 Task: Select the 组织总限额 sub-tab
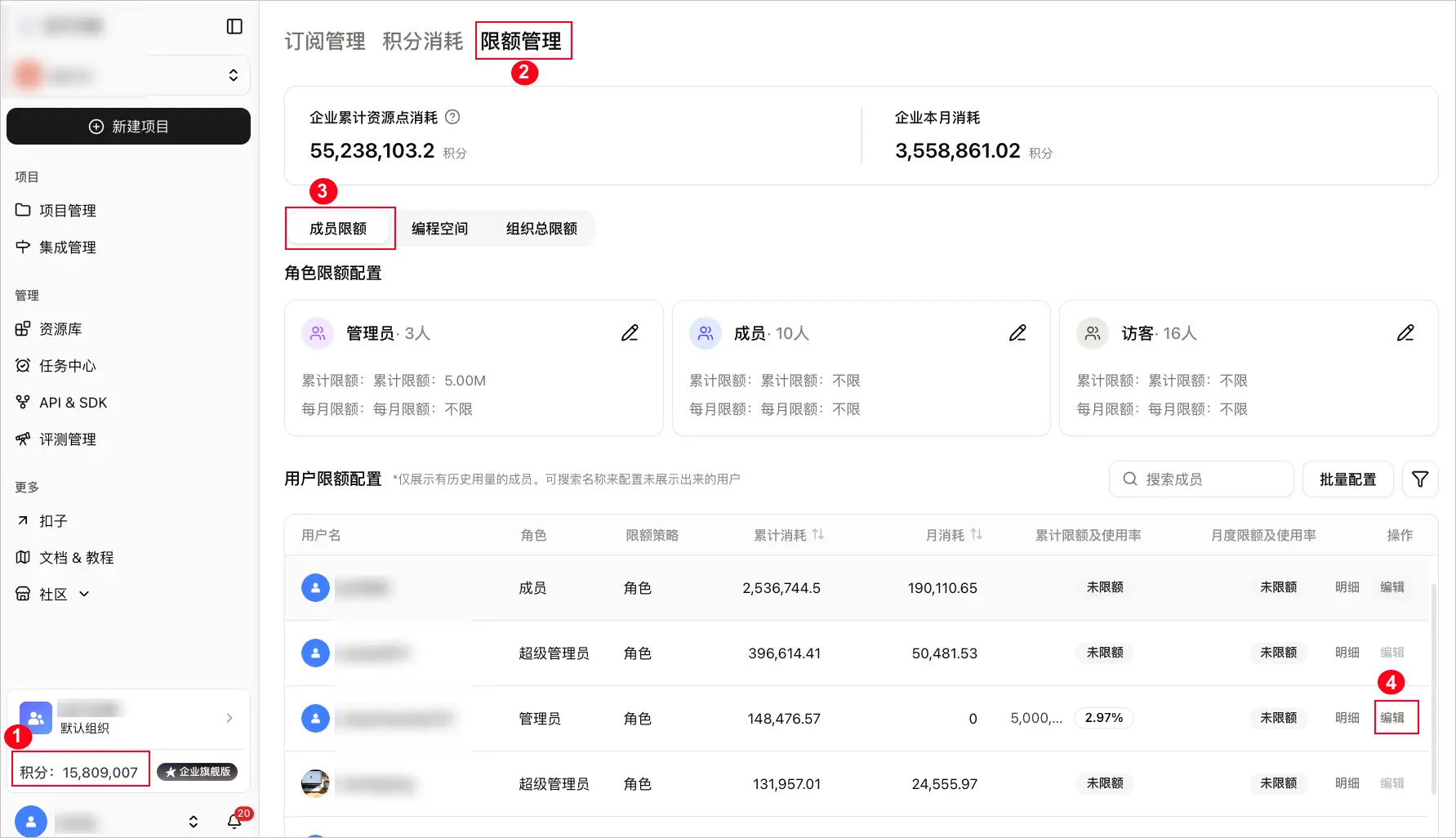click(541, 229)
